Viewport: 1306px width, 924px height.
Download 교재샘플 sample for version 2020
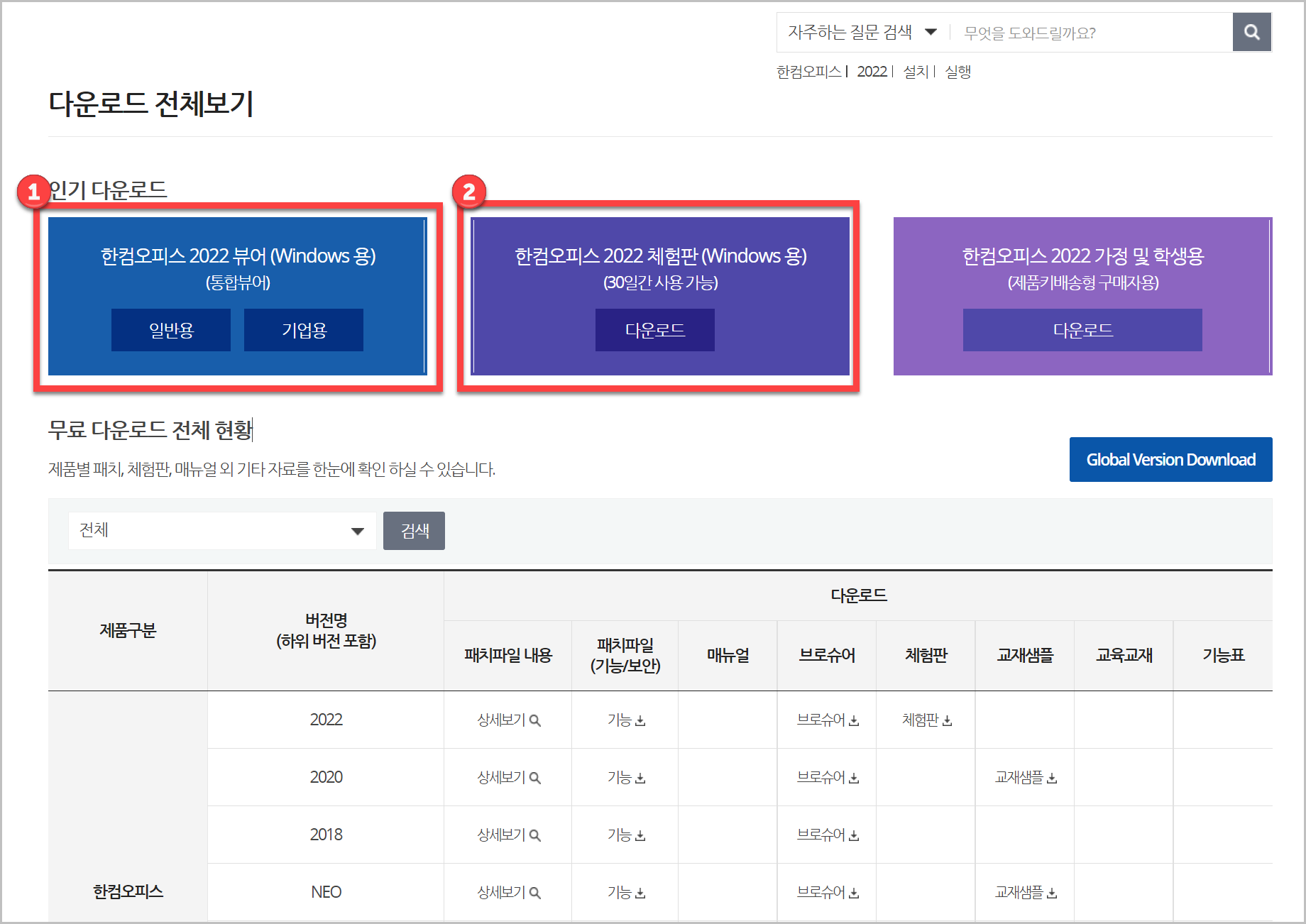tap(1024, 777)
